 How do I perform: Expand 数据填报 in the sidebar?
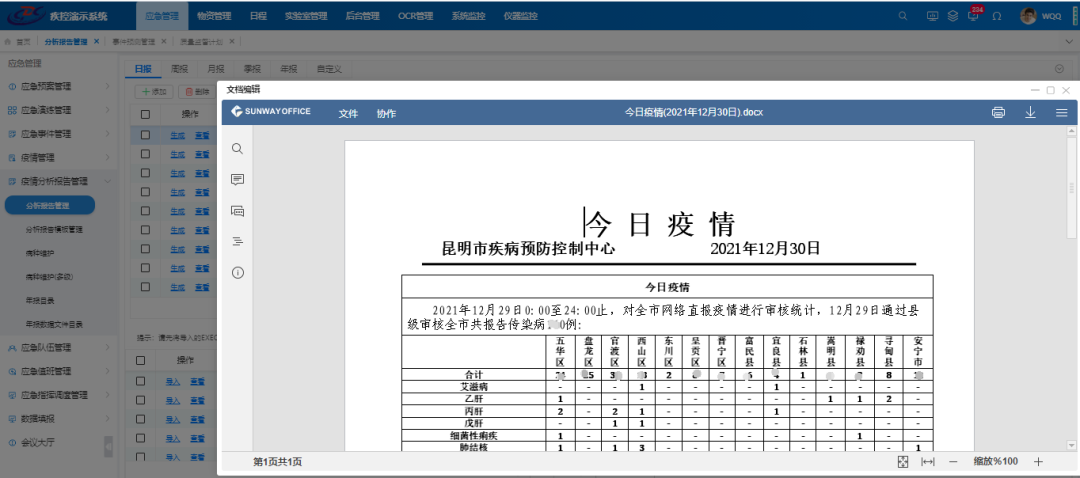[x=59, y=419]
